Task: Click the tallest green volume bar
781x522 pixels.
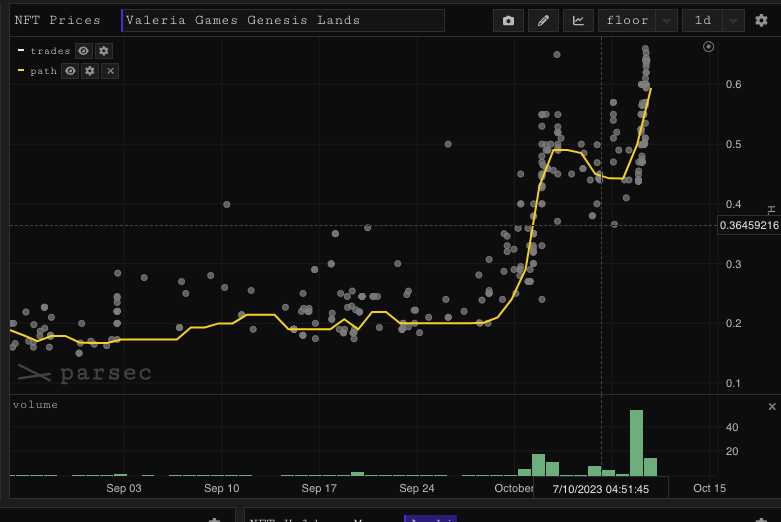Action: pyautogui.click(x=636, y=443)
